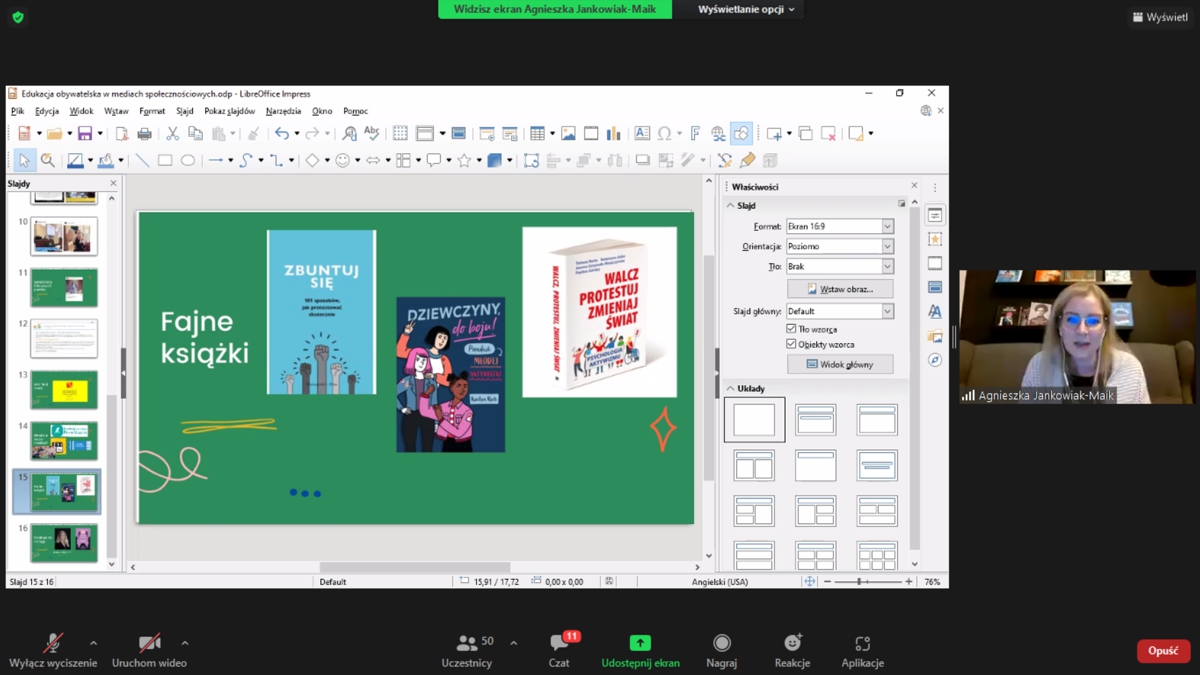Open the sidebar Styles deck icon
Viewport: 1200px width, 675px height.
point(935,311)
